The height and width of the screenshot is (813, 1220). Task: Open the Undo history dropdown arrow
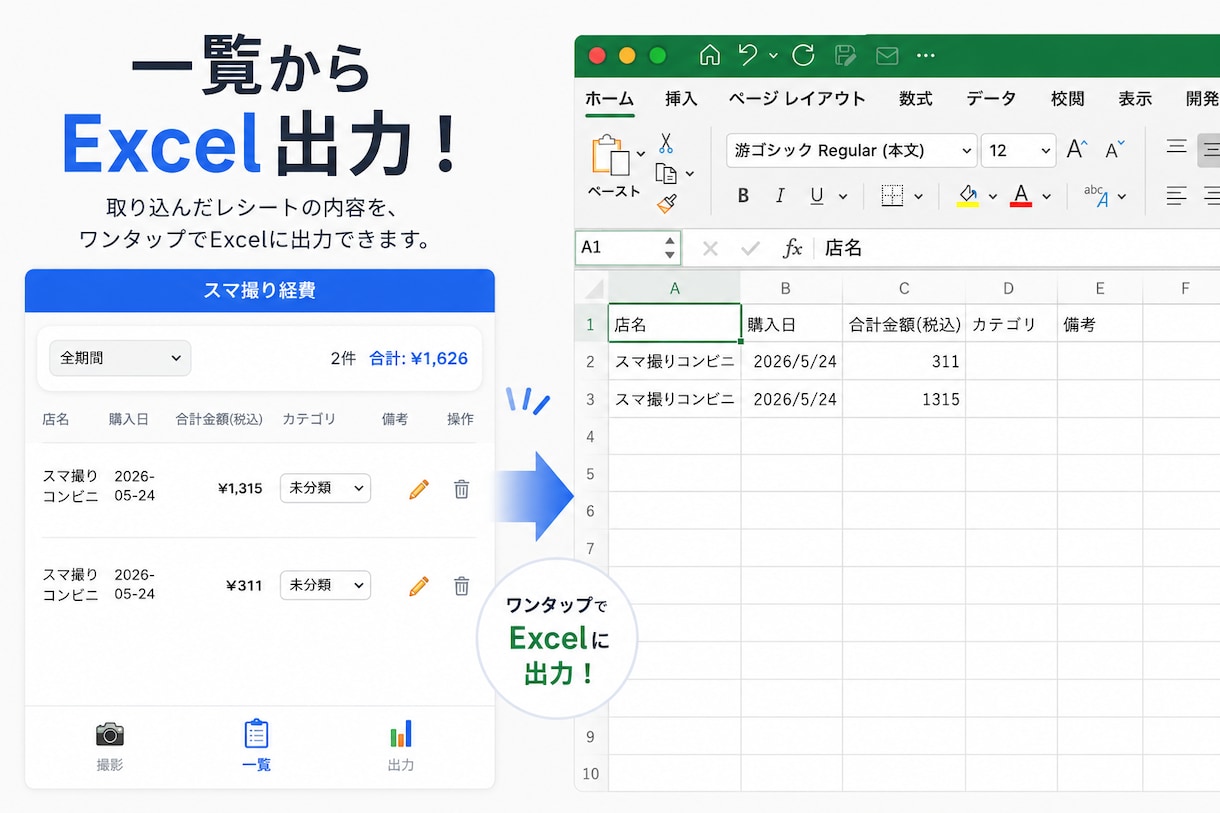[774, 57]
